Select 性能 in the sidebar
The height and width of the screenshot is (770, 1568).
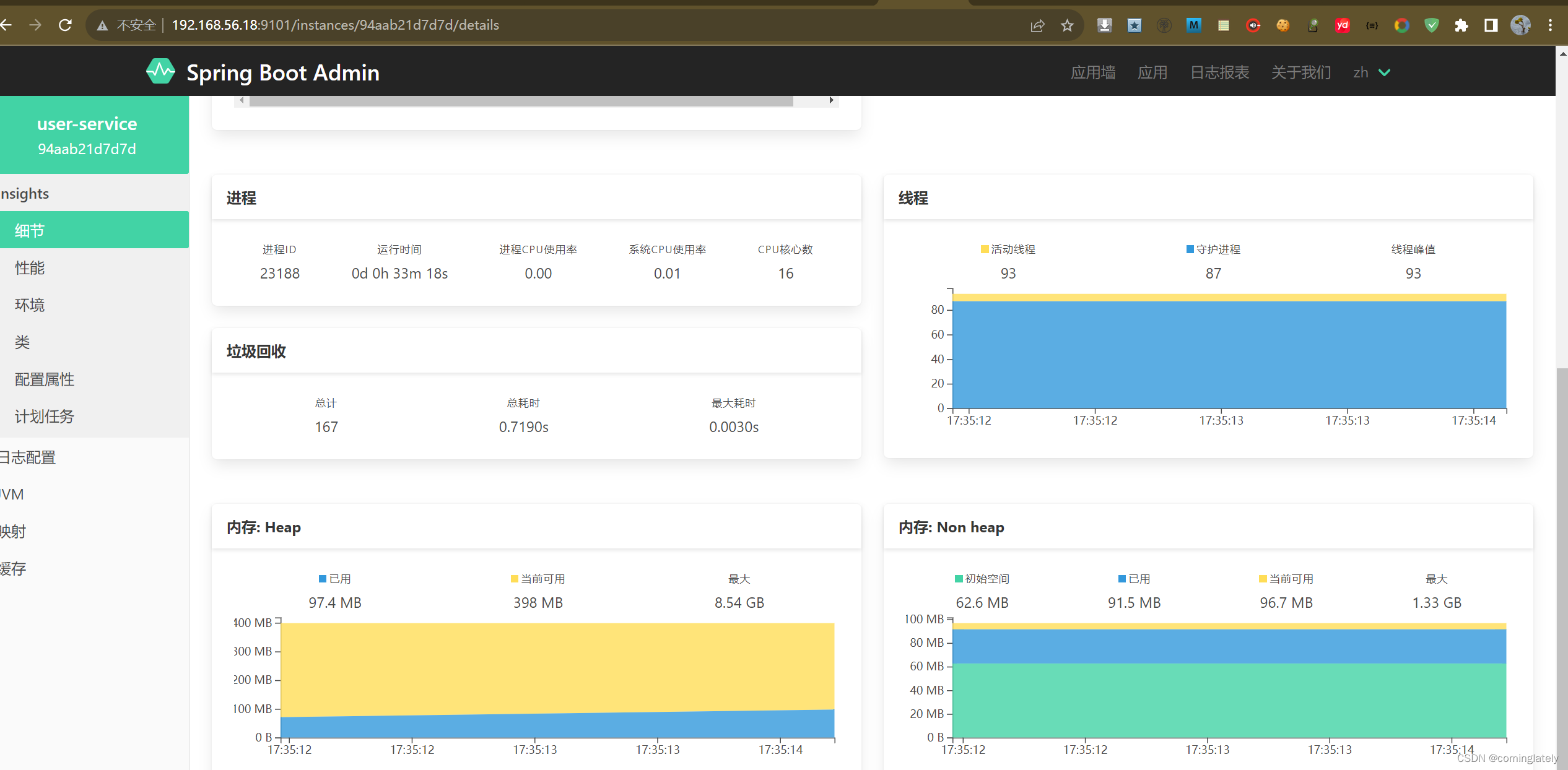(x=94, y=267)
